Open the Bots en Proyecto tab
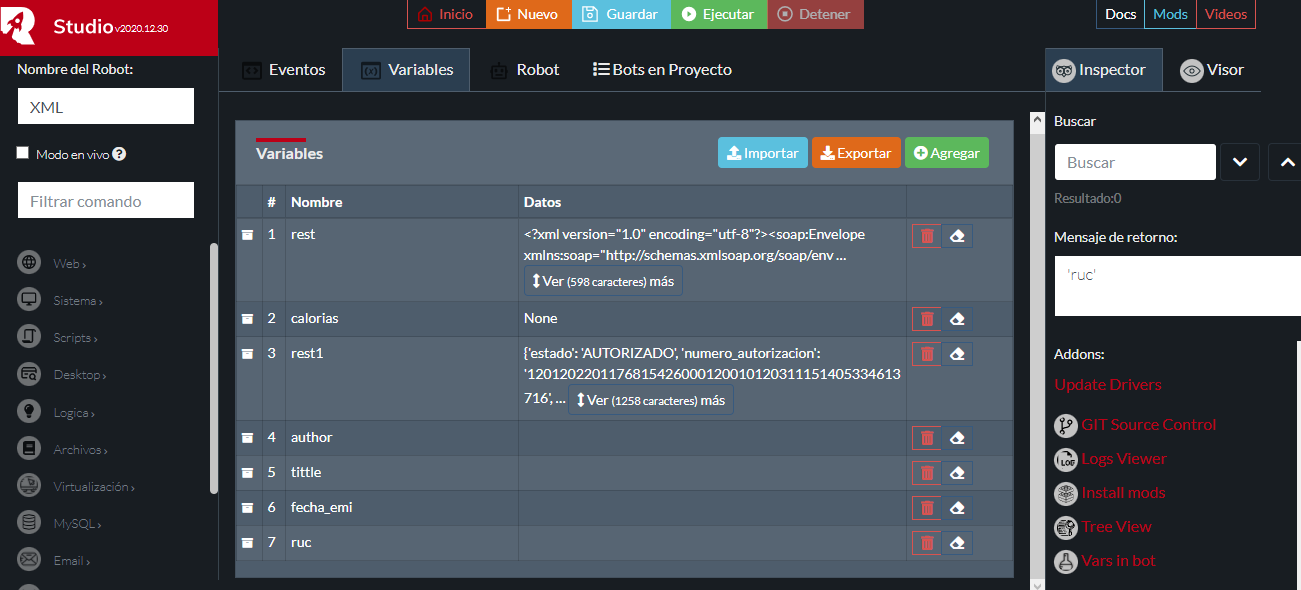Viewport: 1301px width, 590px height. [x=662, y=70]
